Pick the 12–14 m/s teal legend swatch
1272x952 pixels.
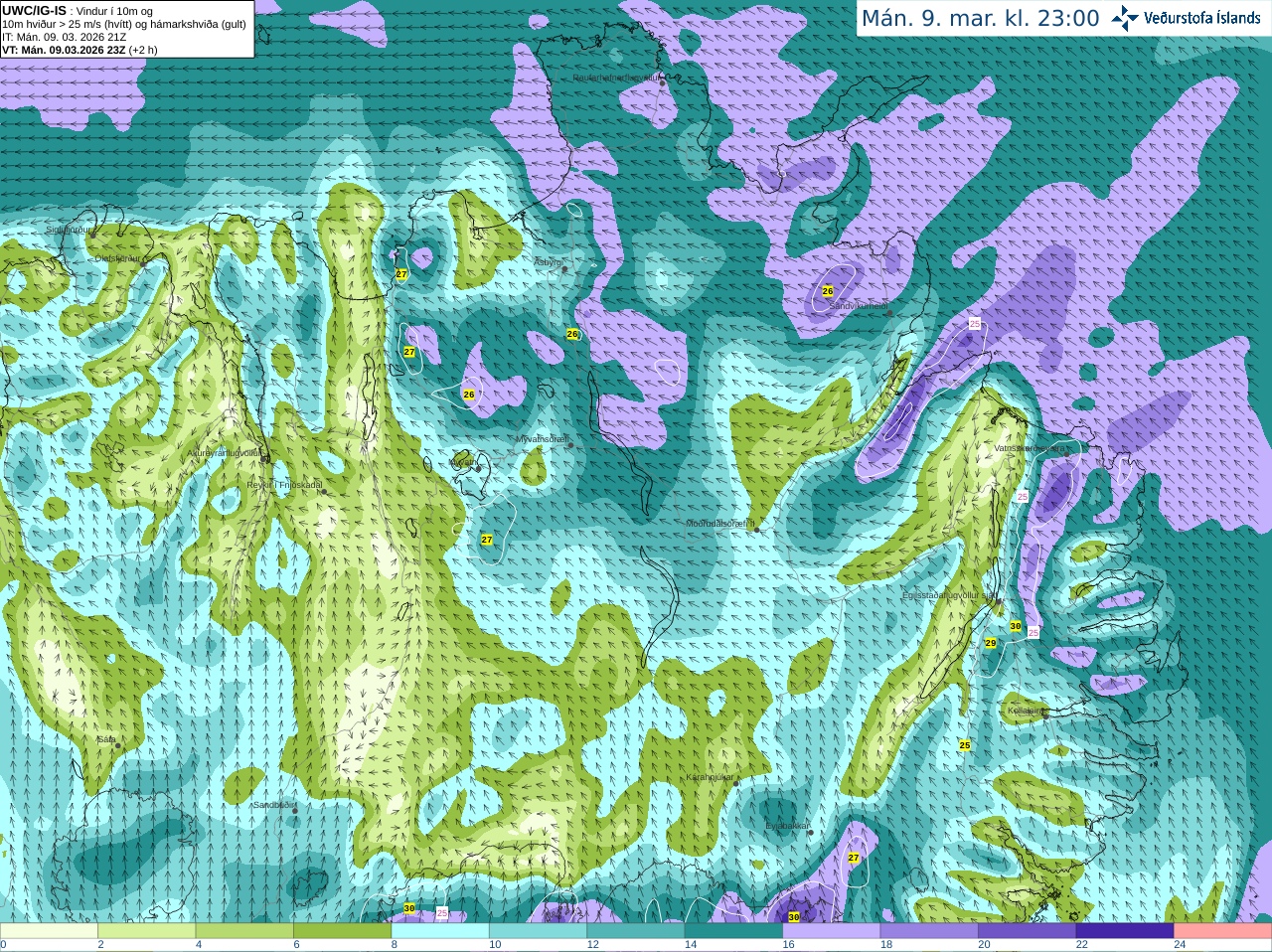pos(636,931)
